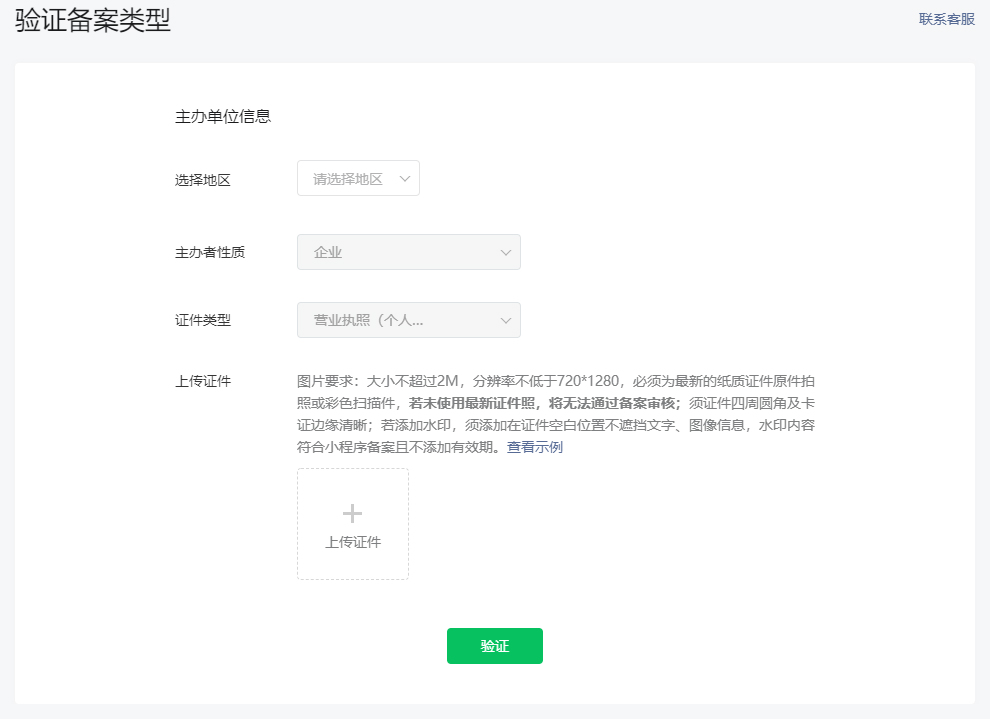Click the chevron arrow in 营业执照 dropdown
The width and height of the screenshot is (990, 719).
click(506, 321)
